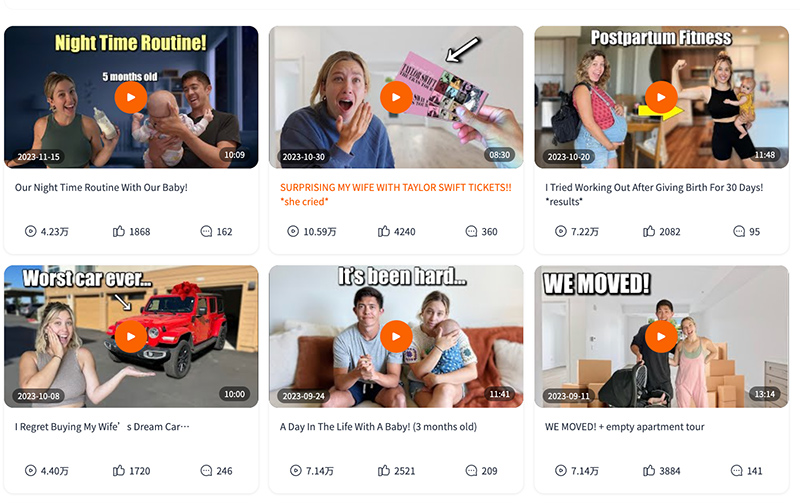Click the like icon showing 1868
Image resolution: width=800 pixels, height=503 pixels.
tap(118, 232)
